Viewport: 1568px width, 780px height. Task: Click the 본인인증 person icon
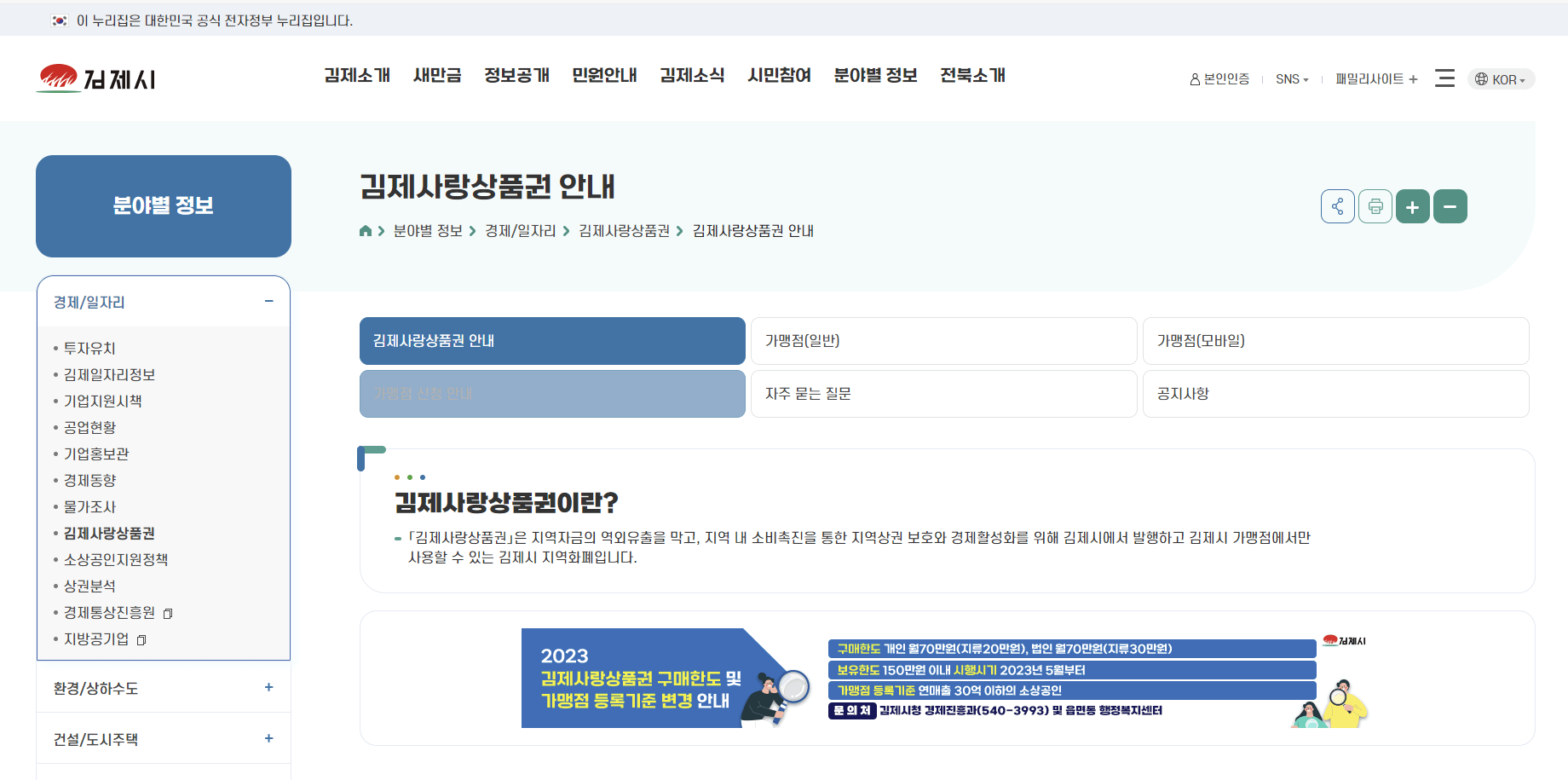tap(1193, 78)
